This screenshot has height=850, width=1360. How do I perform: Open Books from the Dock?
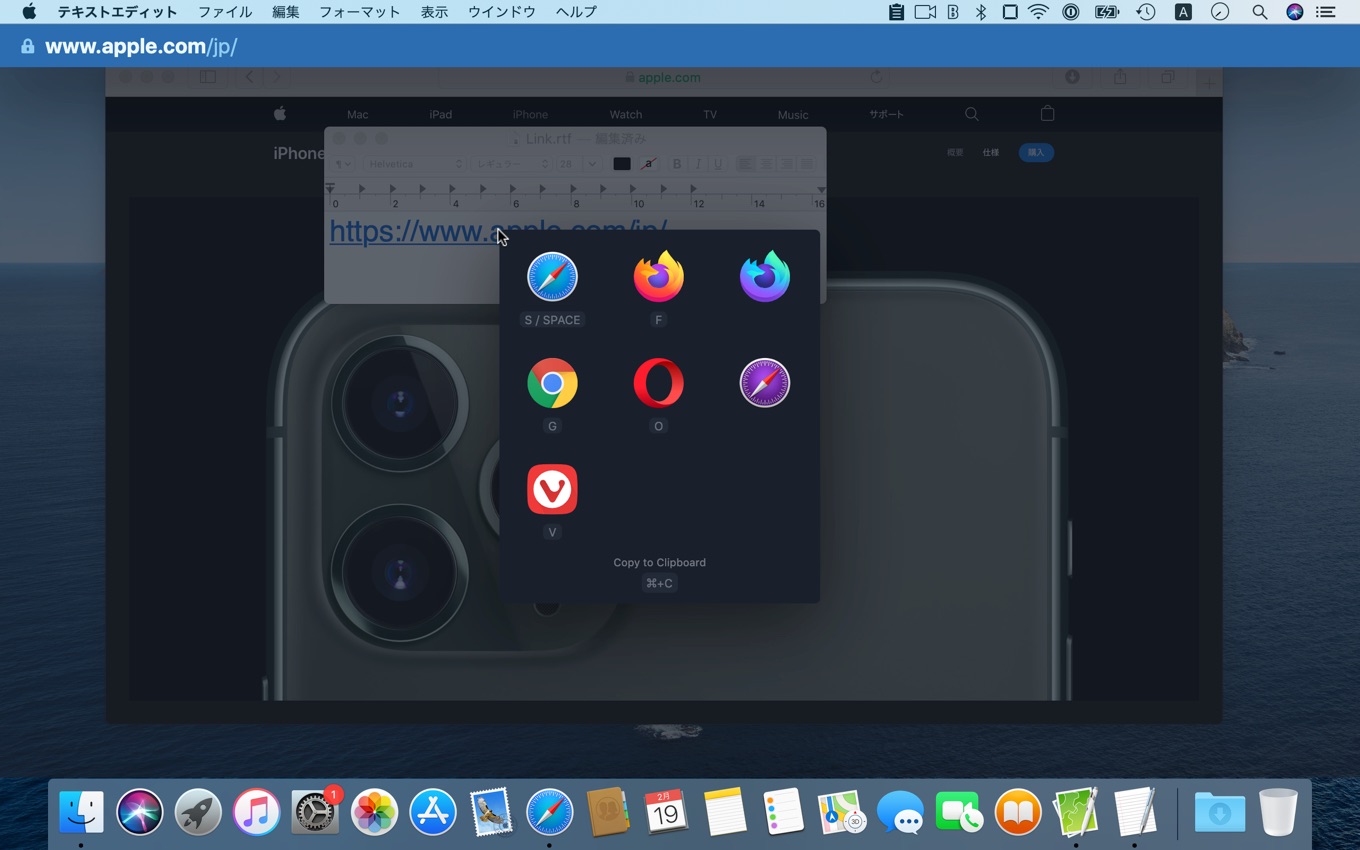click(x=1018, y=812)
